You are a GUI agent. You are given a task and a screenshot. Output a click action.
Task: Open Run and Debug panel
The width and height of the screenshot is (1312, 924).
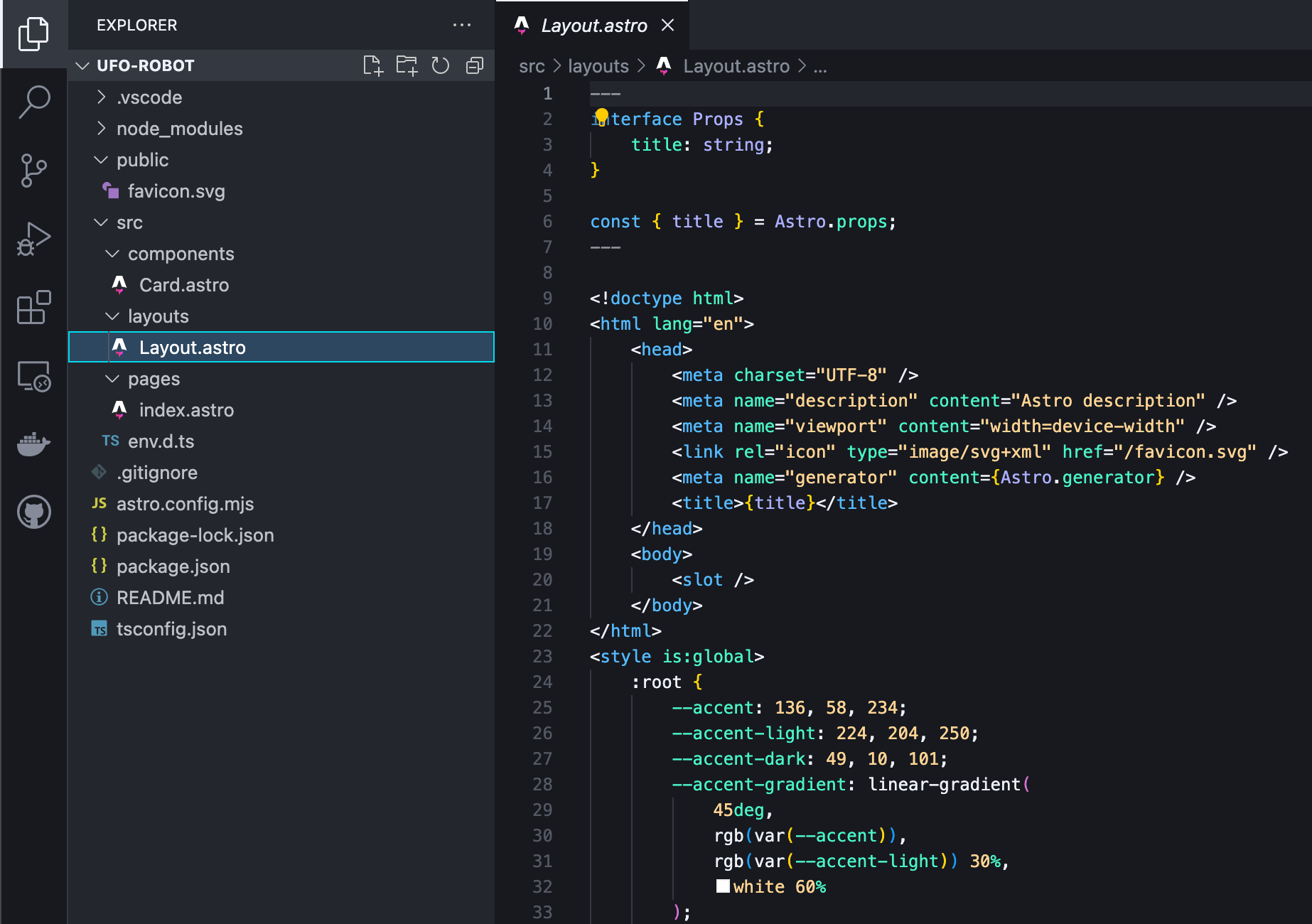coord(33,239)
